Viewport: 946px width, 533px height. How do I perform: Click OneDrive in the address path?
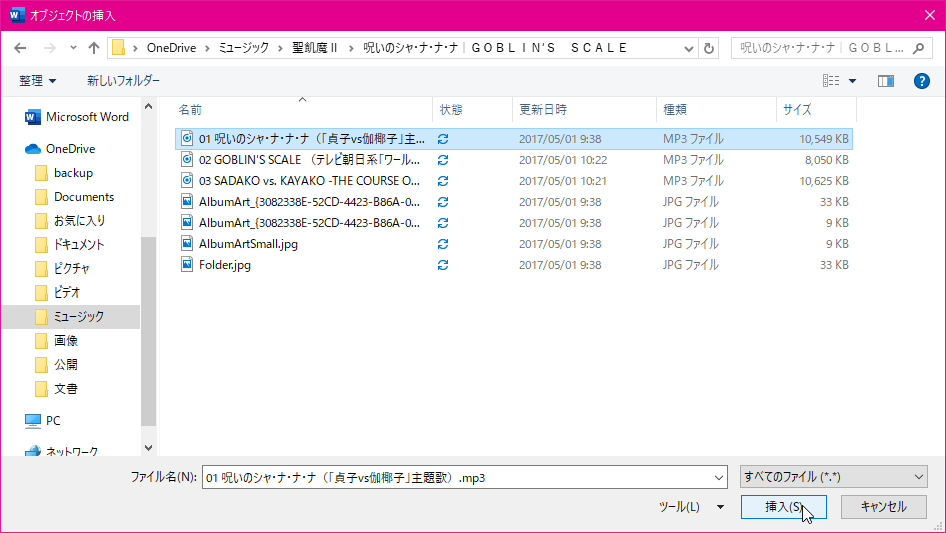coord(171,48)
